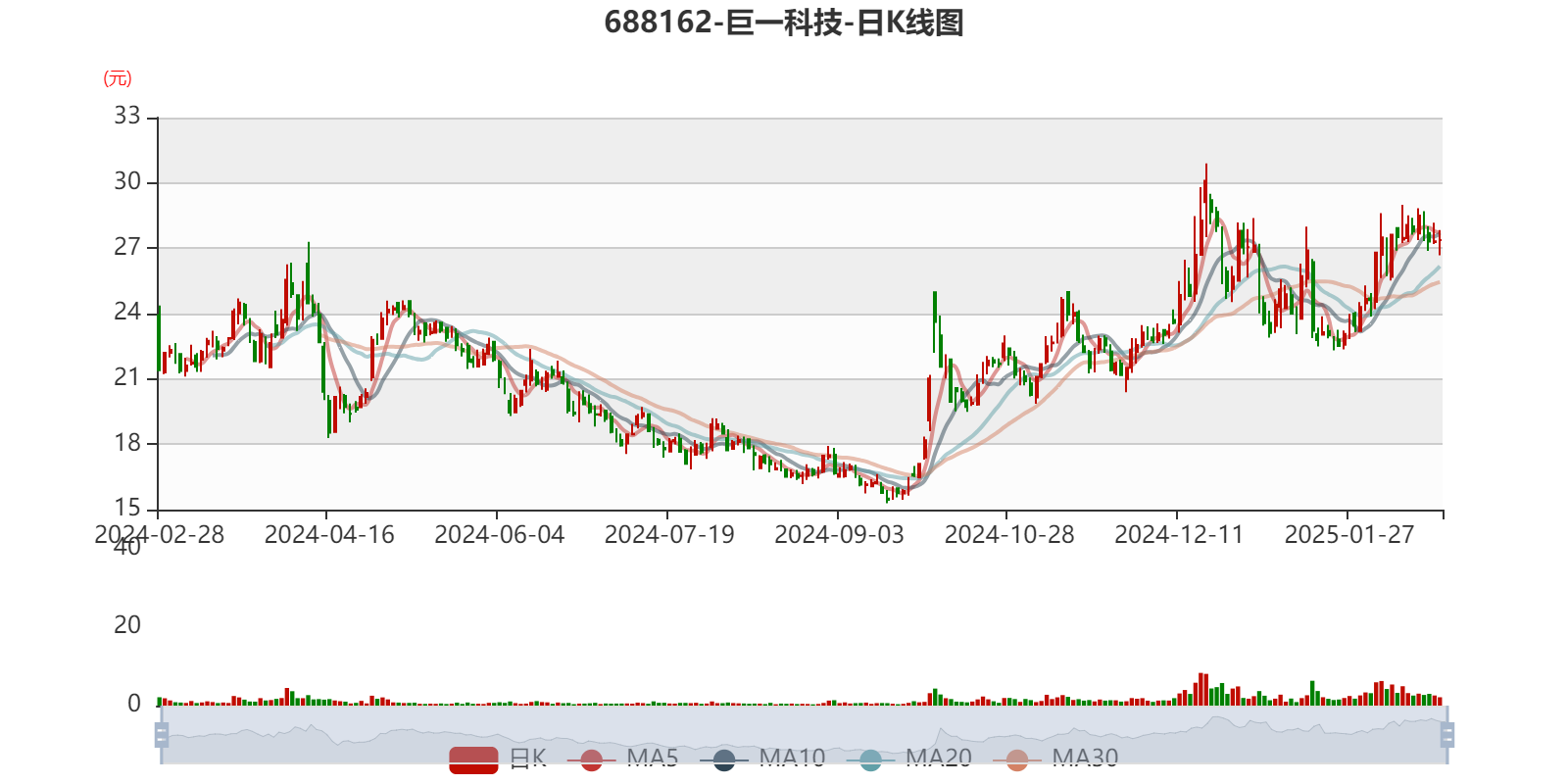The image size is (1568, 784).
Task: Click the 2025-01-27 date label
Action: point(1349,535)
